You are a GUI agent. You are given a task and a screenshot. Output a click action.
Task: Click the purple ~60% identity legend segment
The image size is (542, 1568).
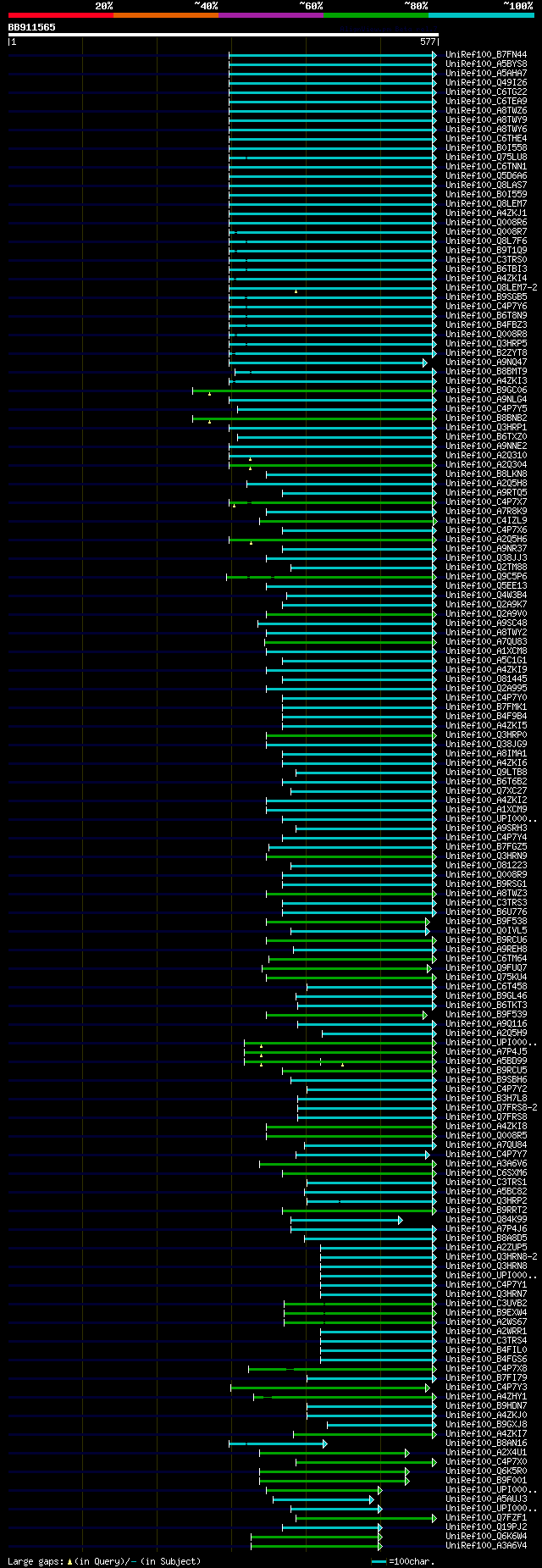click(x=271, y=15)
